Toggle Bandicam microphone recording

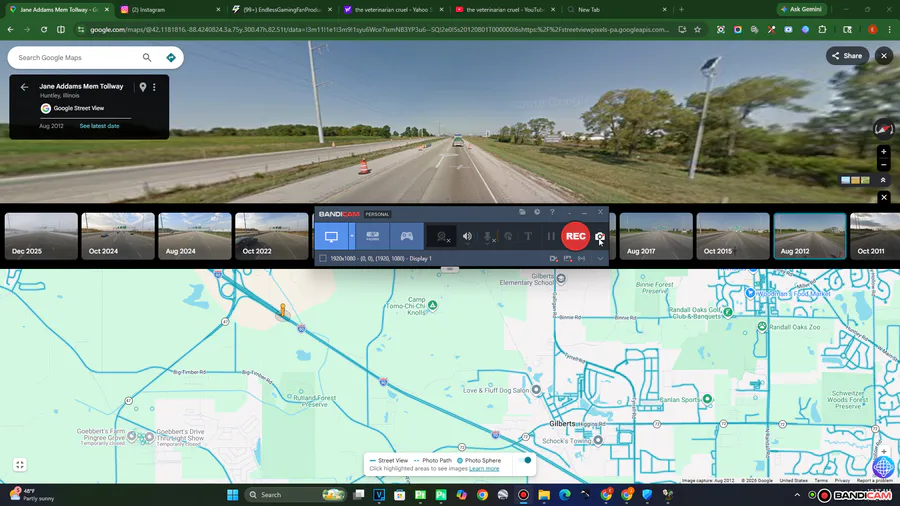coord(488,236)
